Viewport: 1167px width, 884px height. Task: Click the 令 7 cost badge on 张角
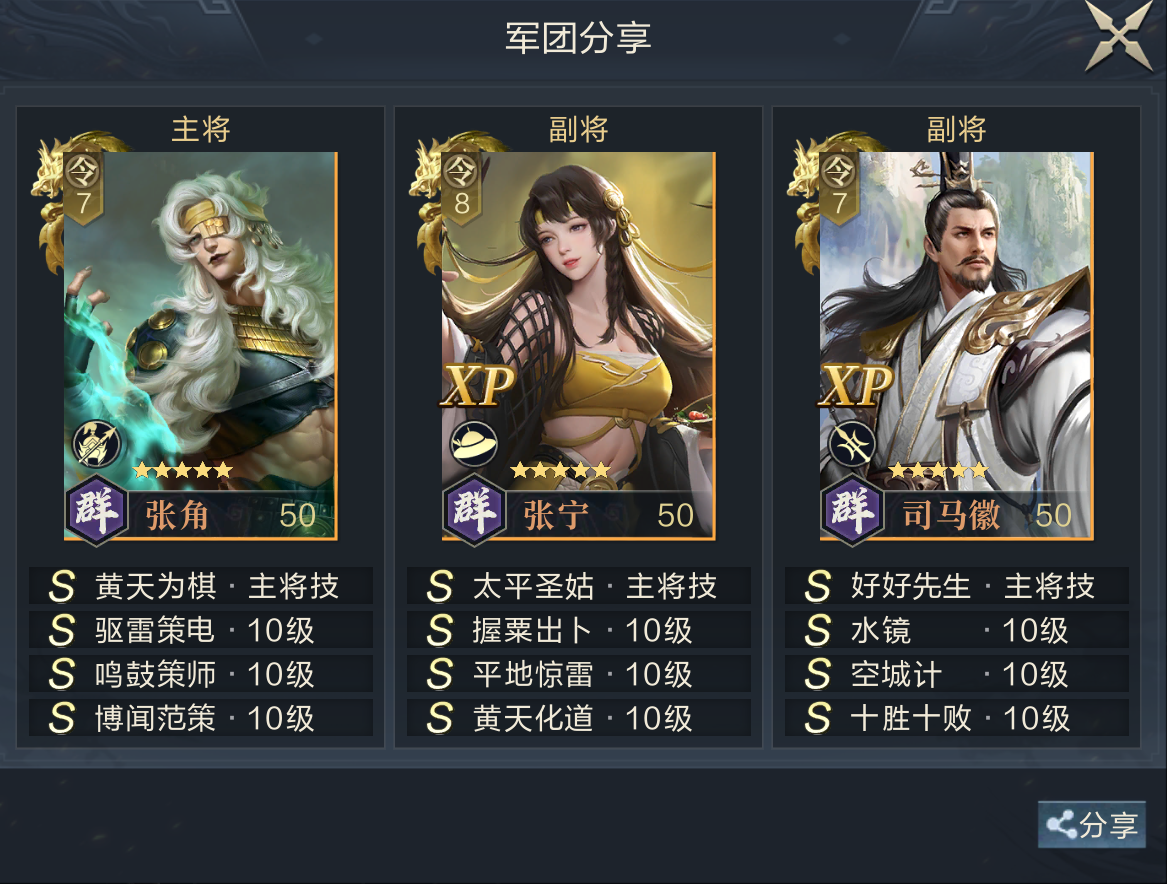(83, 187)
